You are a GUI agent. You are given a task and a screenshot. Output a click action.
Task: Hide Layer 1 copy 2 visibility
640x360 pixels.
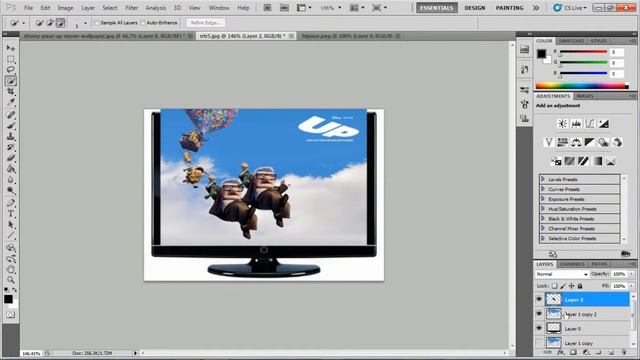point(539,314)
